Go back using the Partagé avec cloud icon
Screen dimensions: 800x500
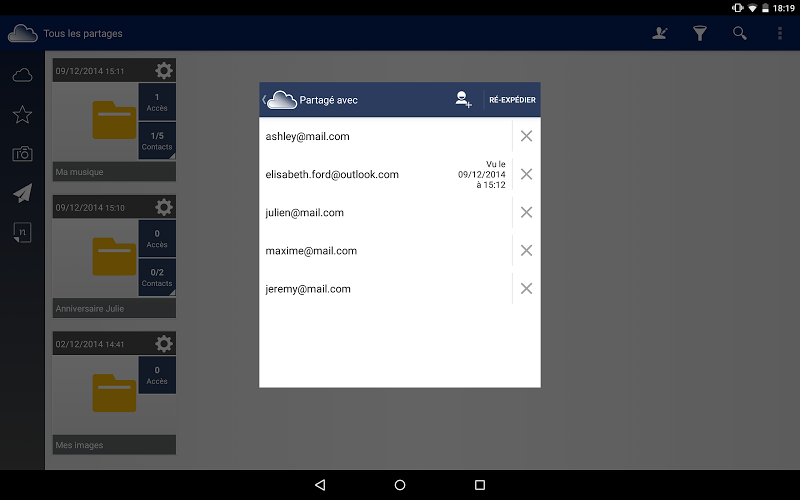pyautogui.click(x=280, y=100)
